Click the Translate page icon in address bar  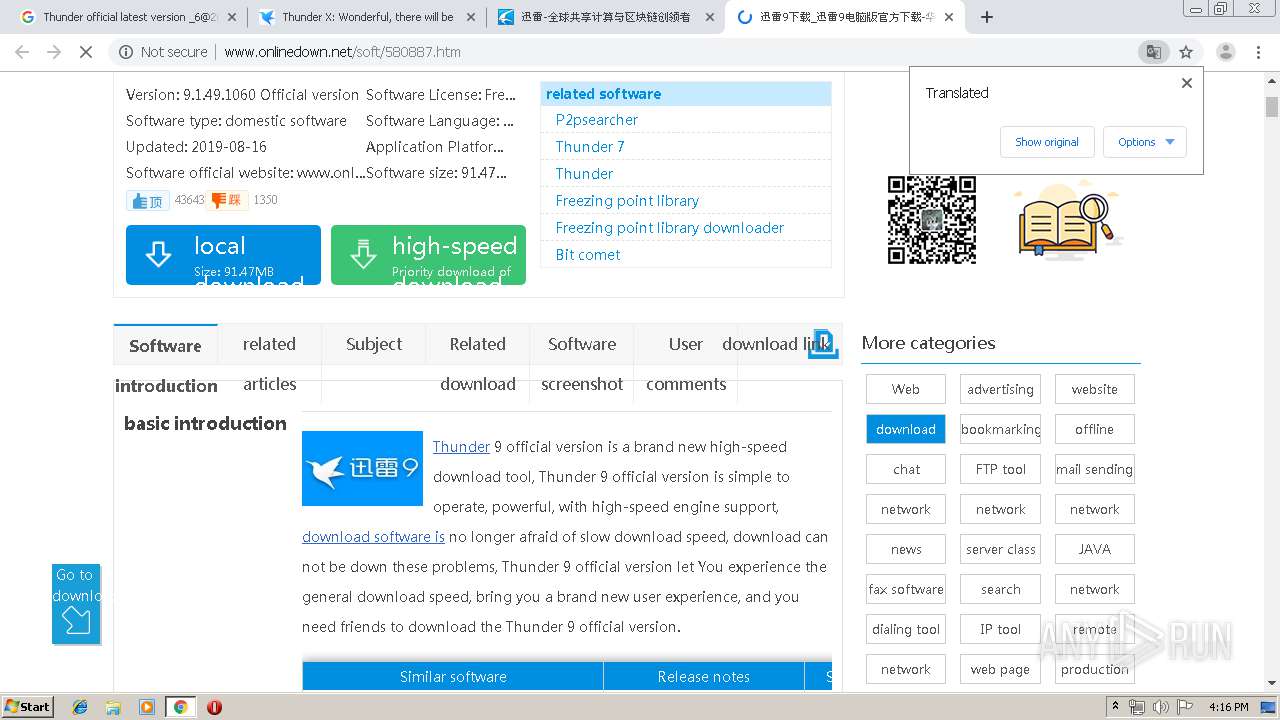1153,52
